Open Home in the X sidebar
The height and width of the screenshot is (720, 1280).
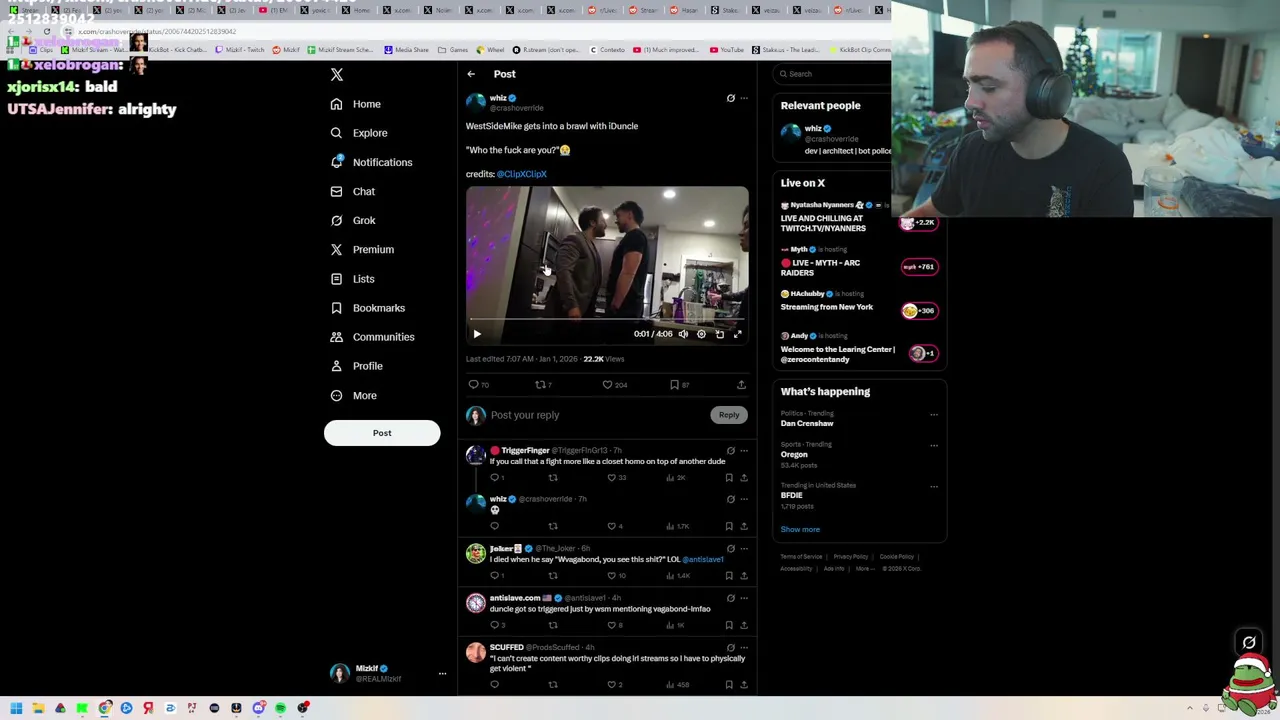coord(356,104)
